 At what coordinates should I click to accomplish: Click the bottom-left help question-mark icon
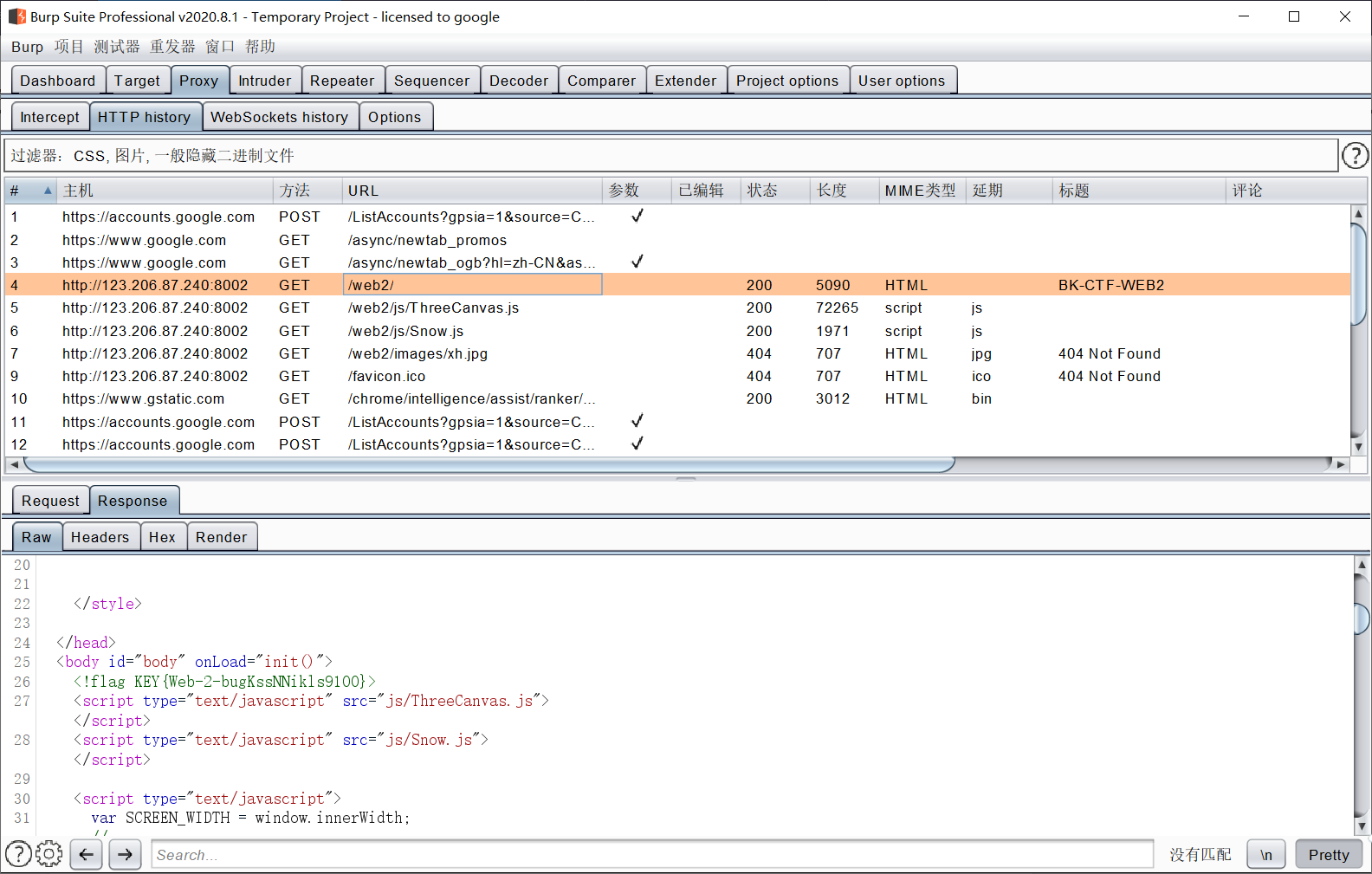coord(18,854)
